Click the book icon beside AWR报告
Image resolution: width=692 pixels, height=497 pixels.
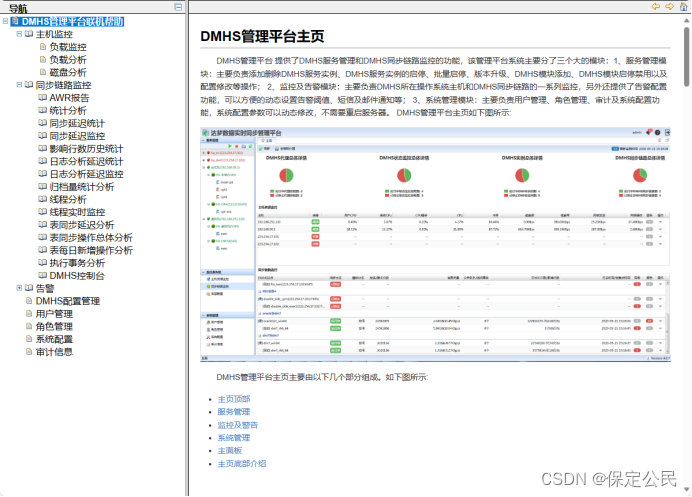(x=43, y=97)
